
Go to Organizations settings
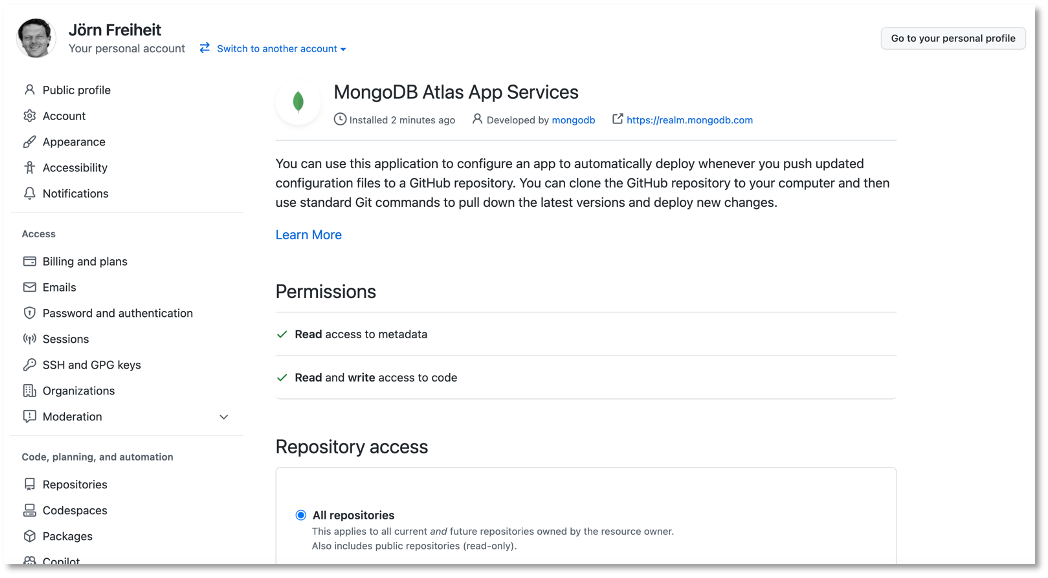click(x=79, y=390)
